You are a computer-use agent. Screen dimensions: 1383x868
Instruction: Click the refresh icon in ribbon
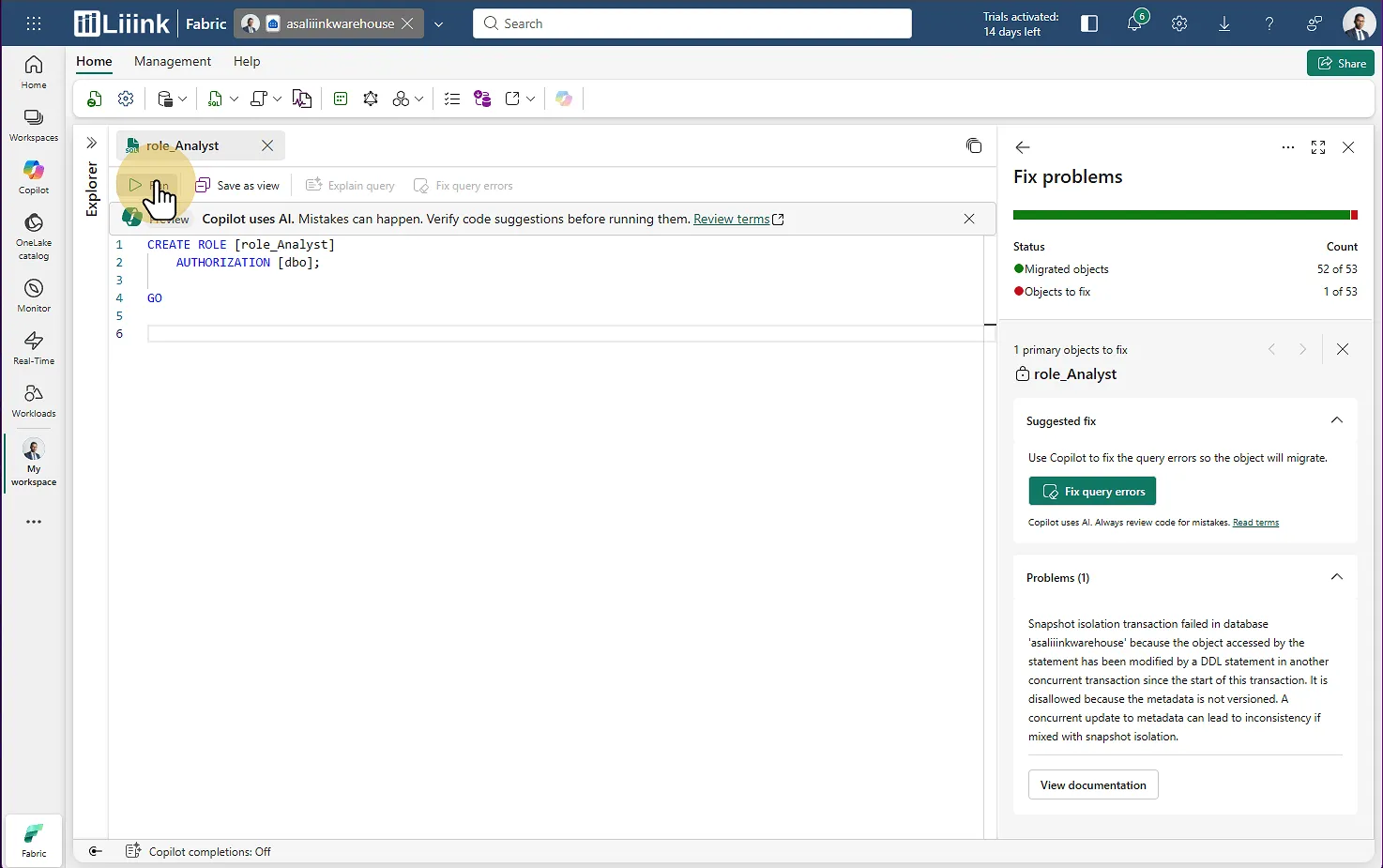(94, 99)
